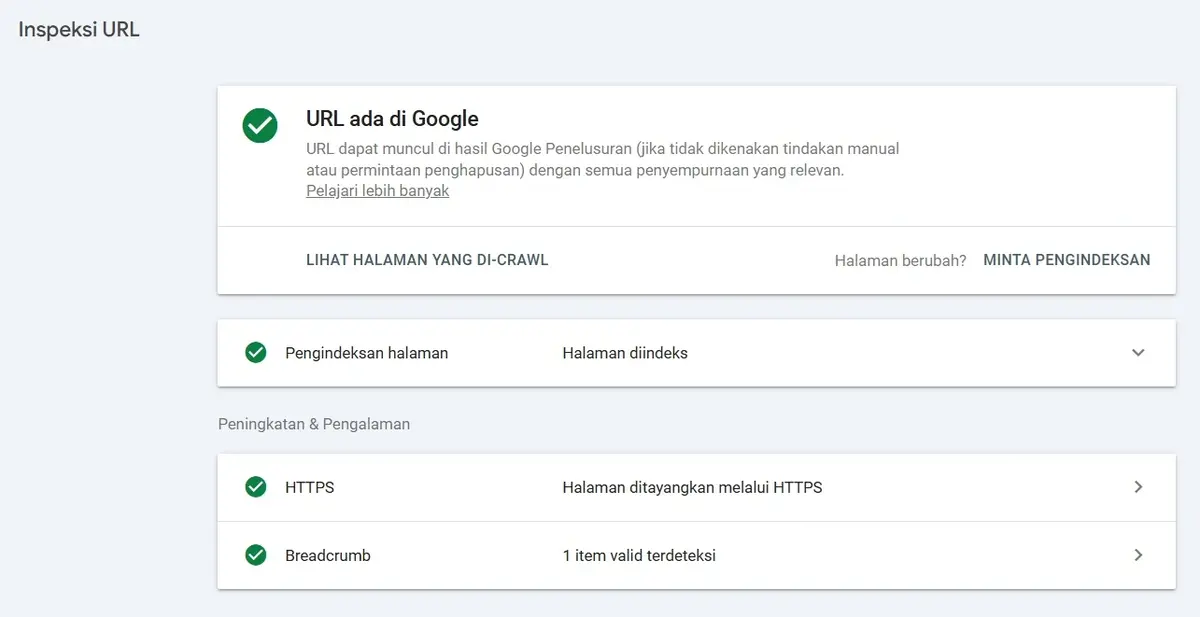The height and width of the screenshot is (617, 1200).
Task: Click the Halaman berubah? text
Action: [x=901, y=260]
